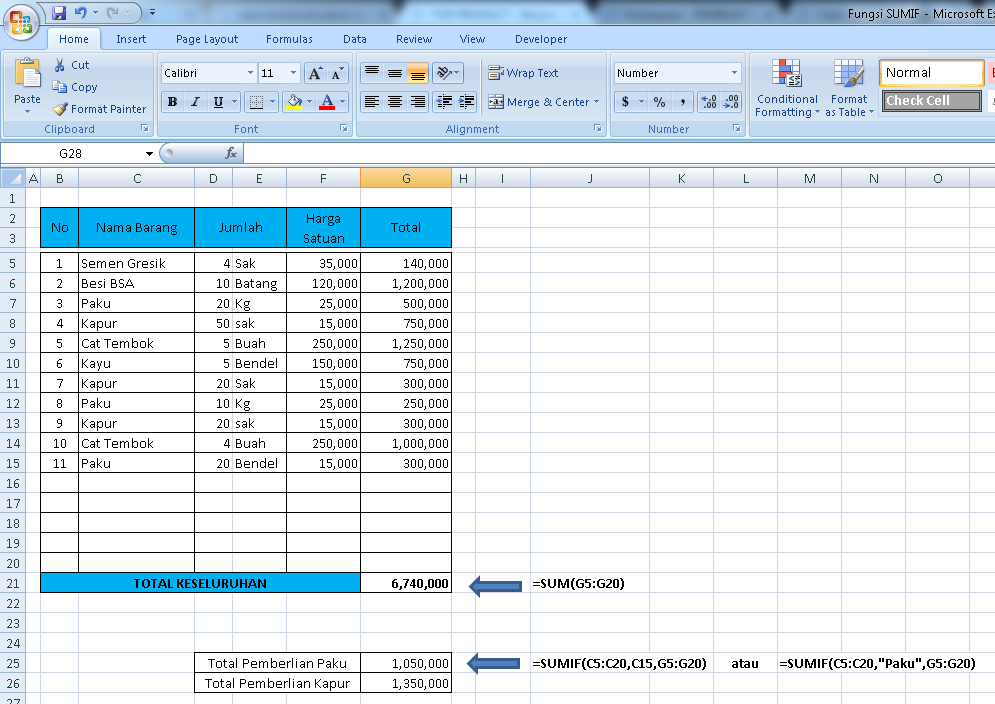Increase cell indent
Viewport: 995px width, 704px height.
[x=466, y=102]
